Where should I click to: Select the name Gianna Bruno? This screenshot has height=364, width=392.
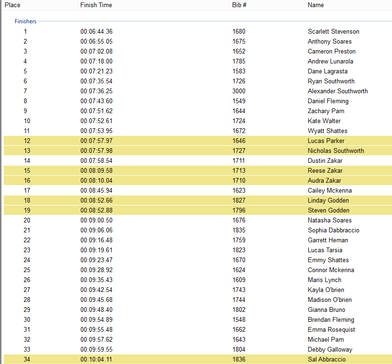pos(326,310)
